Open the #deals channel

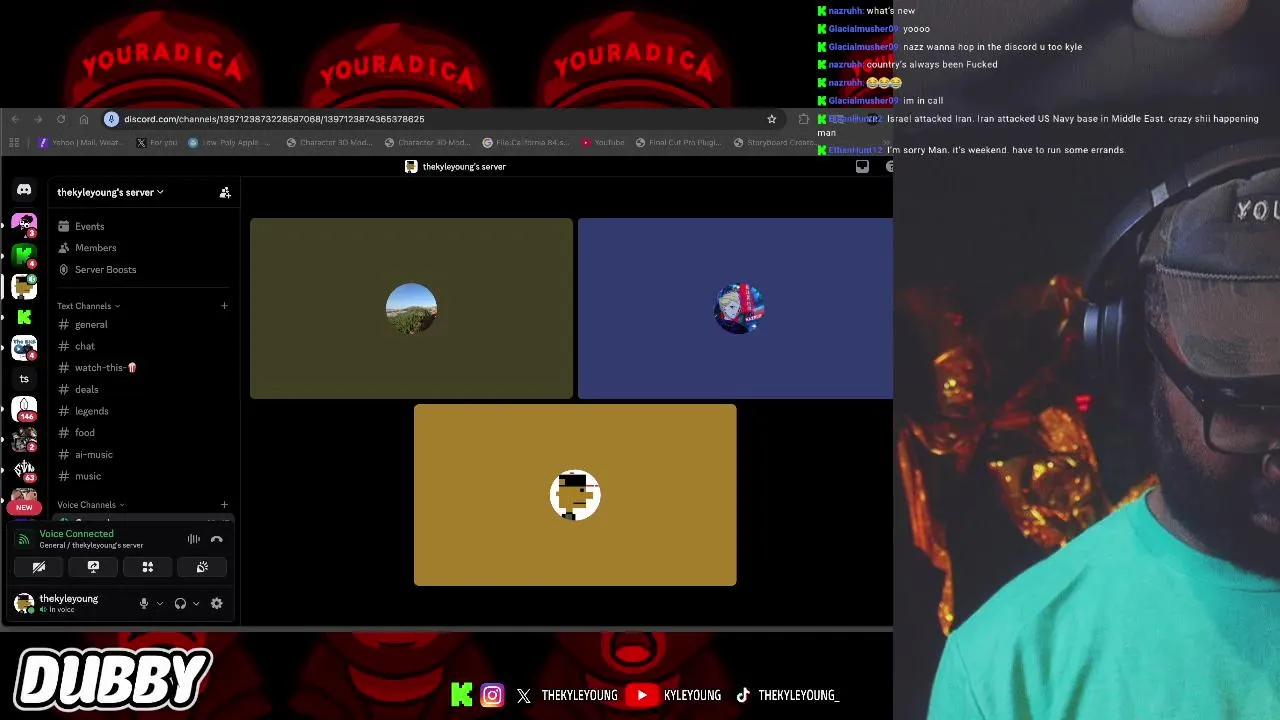[87, 390]
